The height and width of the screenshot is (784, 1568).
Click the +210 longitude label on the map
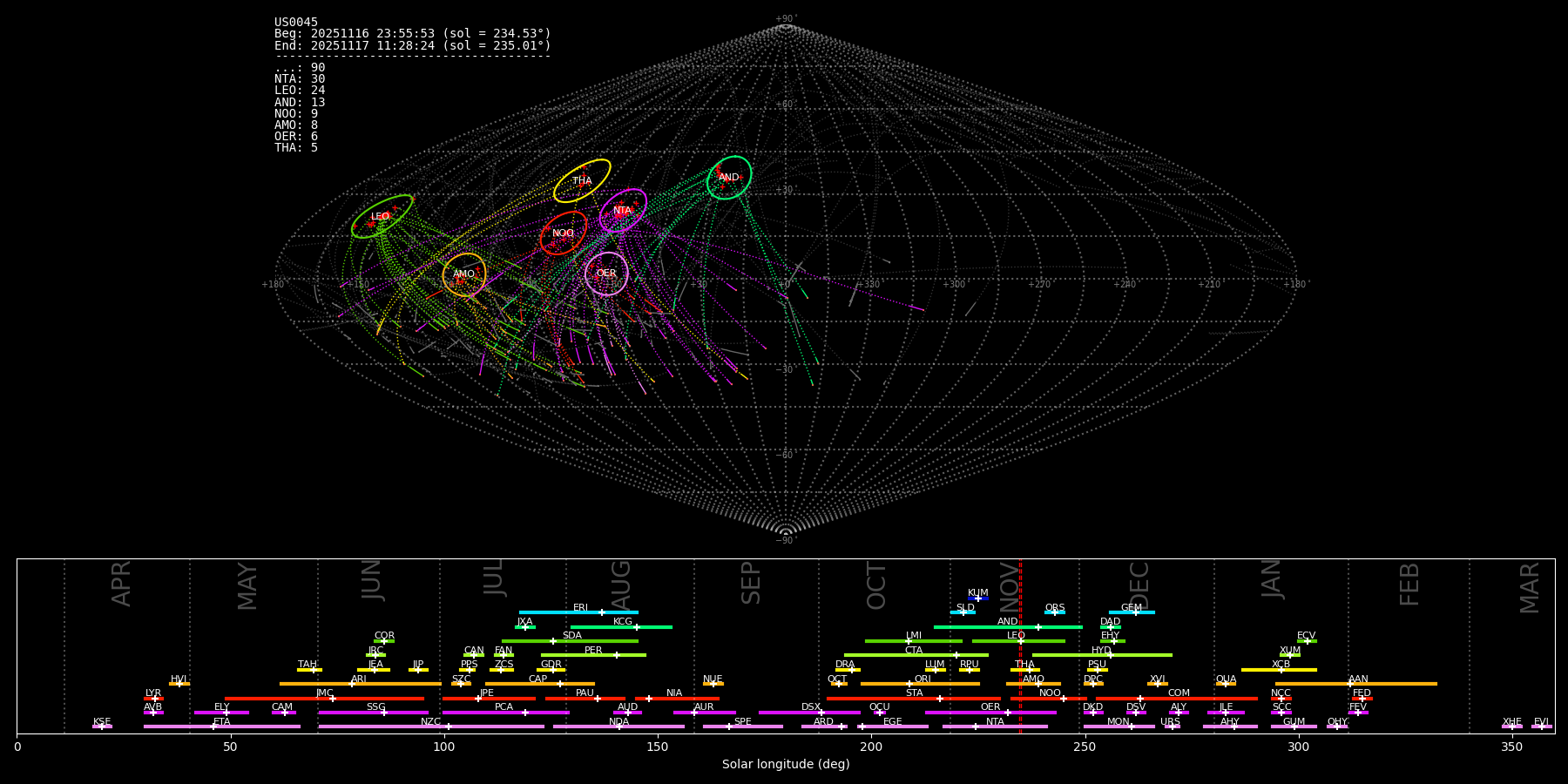coord(1209,284)
